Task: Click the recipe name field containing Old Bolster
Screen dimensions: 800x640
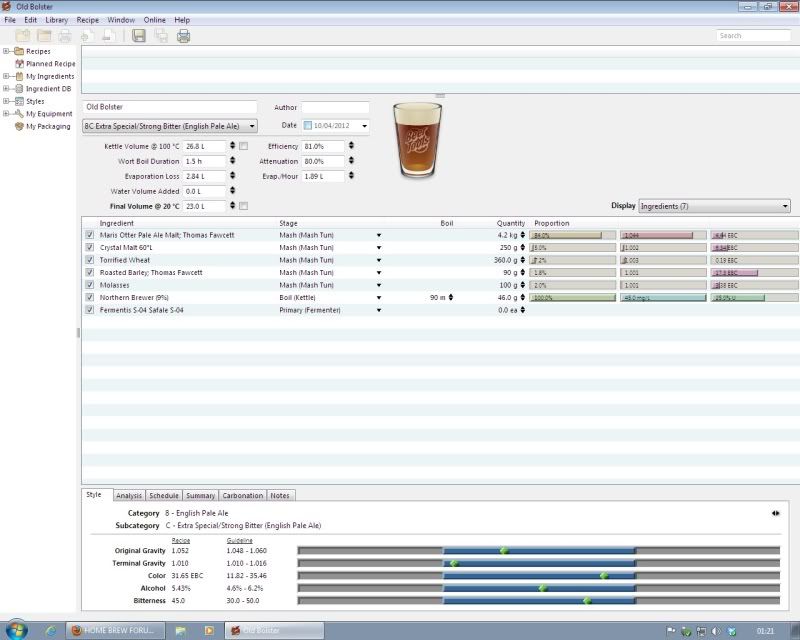Action: tap(170, 107)
